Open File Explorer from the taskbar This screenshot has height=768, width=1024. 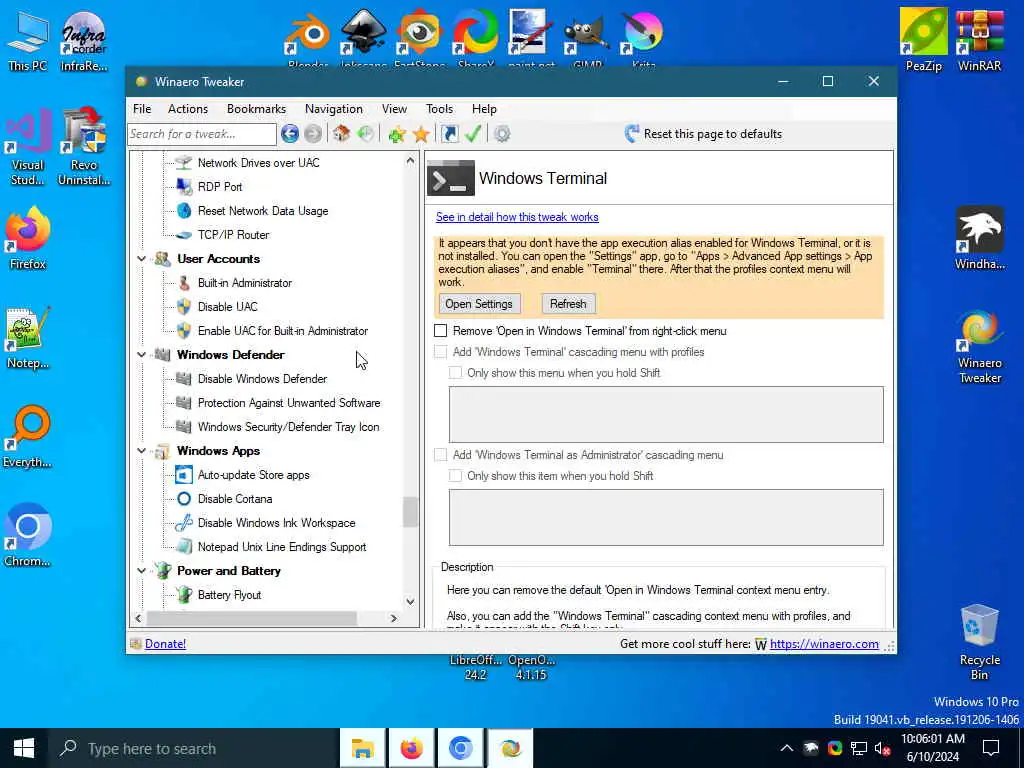(x=362, y=748)
